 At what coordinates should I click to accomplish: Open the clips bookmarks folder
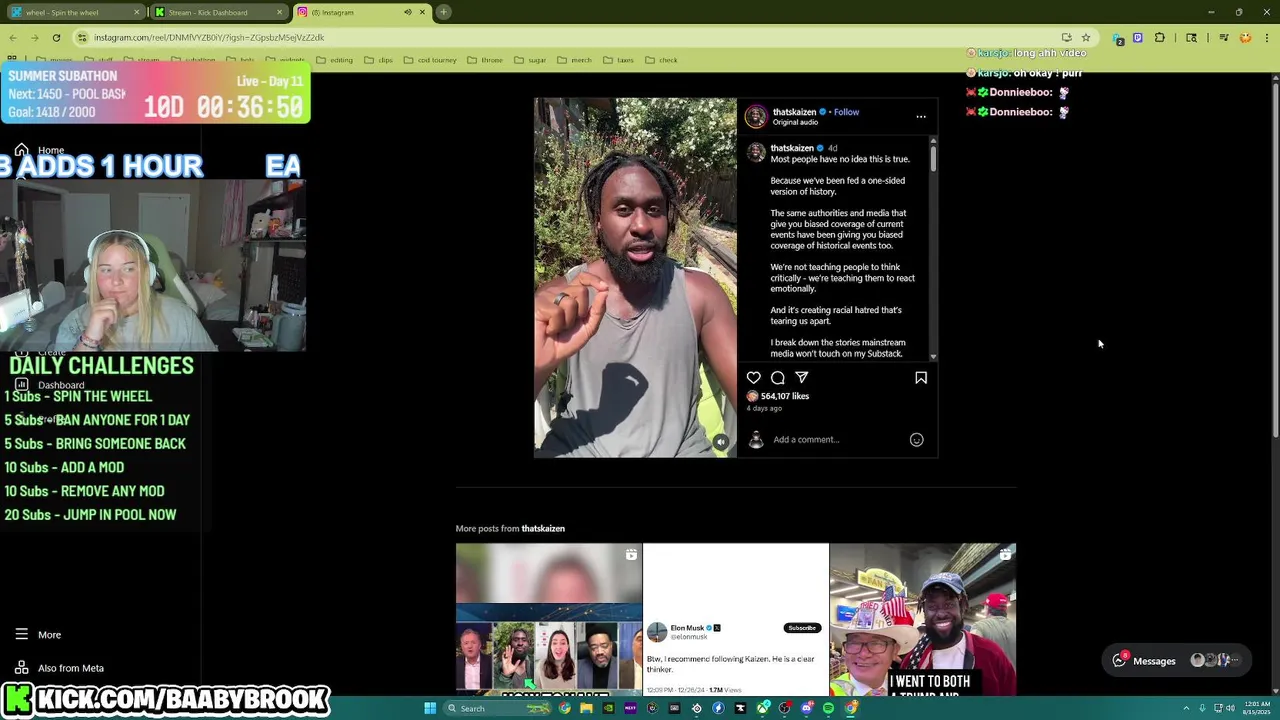(379, 60)
